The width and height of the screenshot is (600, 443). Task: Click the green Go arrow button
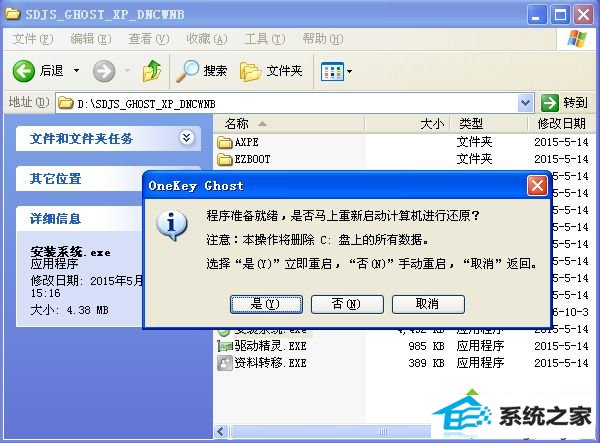(550, 103)
